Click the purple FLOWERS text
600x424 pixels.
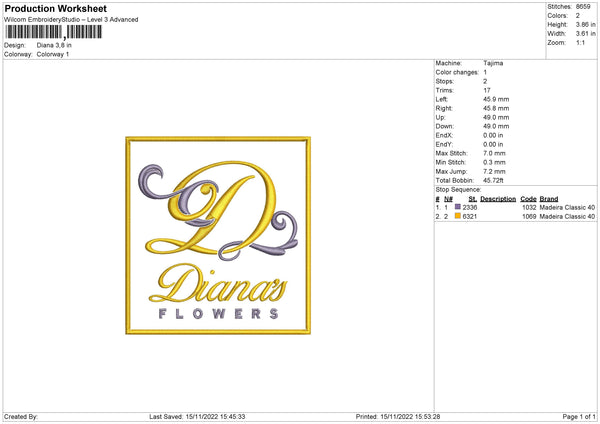218,314
